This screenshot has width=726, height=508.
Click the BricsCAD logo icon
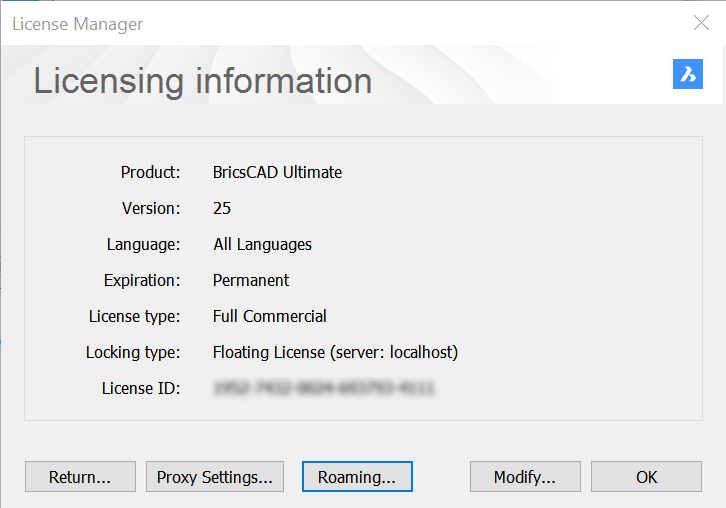click(687, 75)
